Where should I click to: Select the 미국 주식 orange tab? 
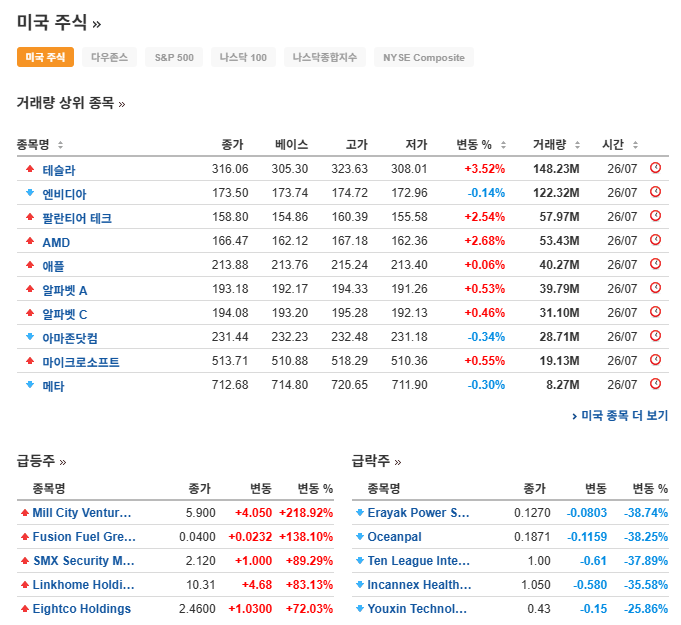point(45,57)
